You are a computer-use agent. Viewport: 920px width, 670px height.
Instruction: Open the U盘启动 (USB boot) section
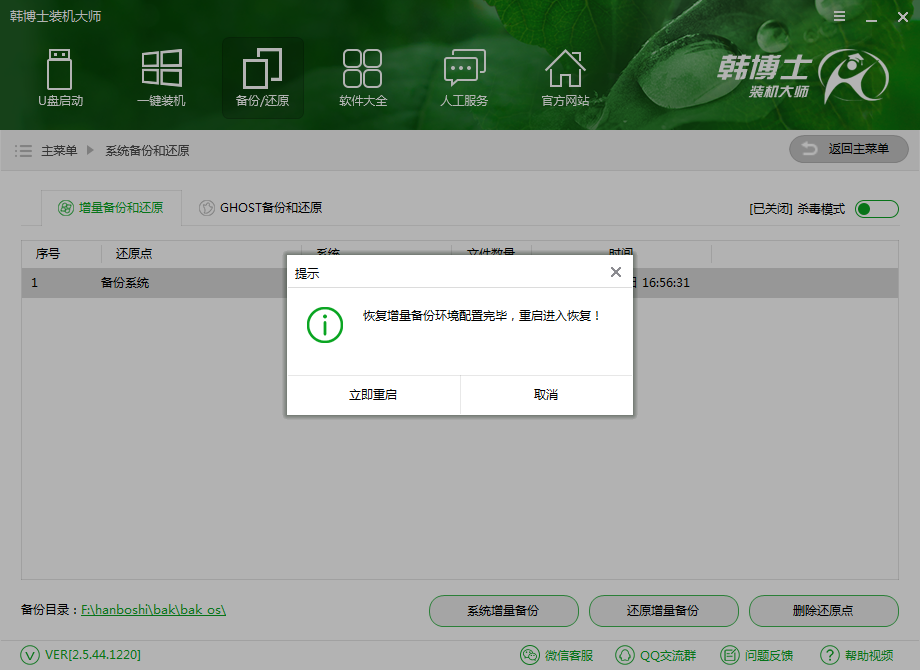coord(60,78)
